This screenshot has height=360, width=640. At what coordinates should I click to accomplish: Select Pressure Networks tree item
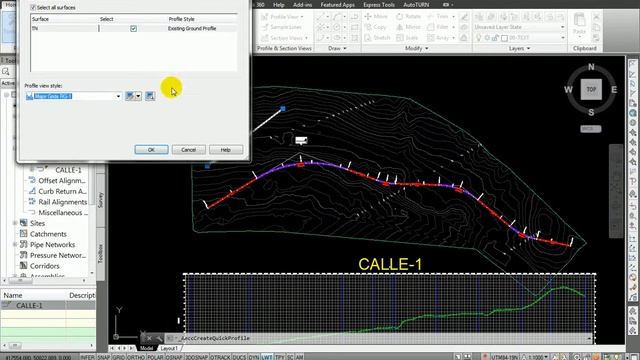click(x=58, y=255)
